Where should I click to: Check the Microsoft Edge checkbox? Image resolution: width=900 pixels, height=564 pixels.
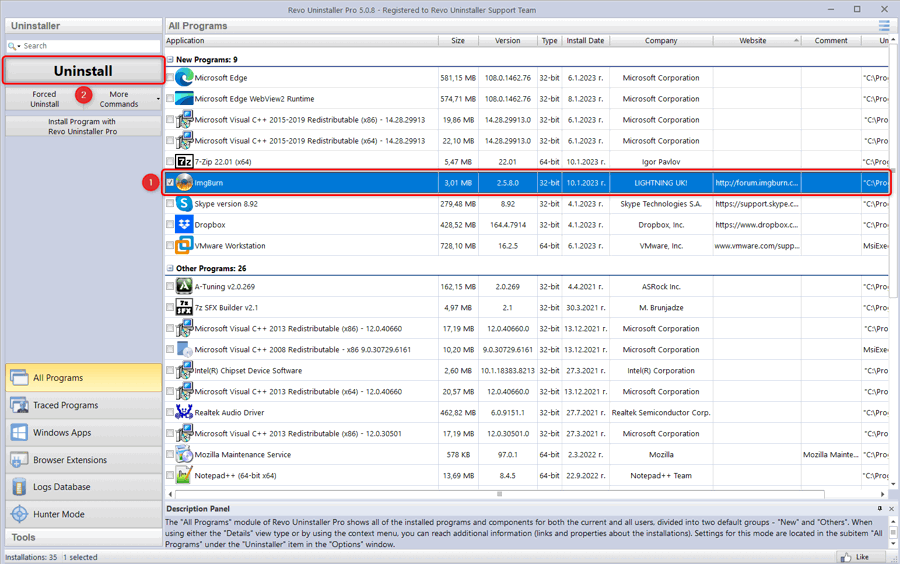pyautogui.click(x=170, y=77)
